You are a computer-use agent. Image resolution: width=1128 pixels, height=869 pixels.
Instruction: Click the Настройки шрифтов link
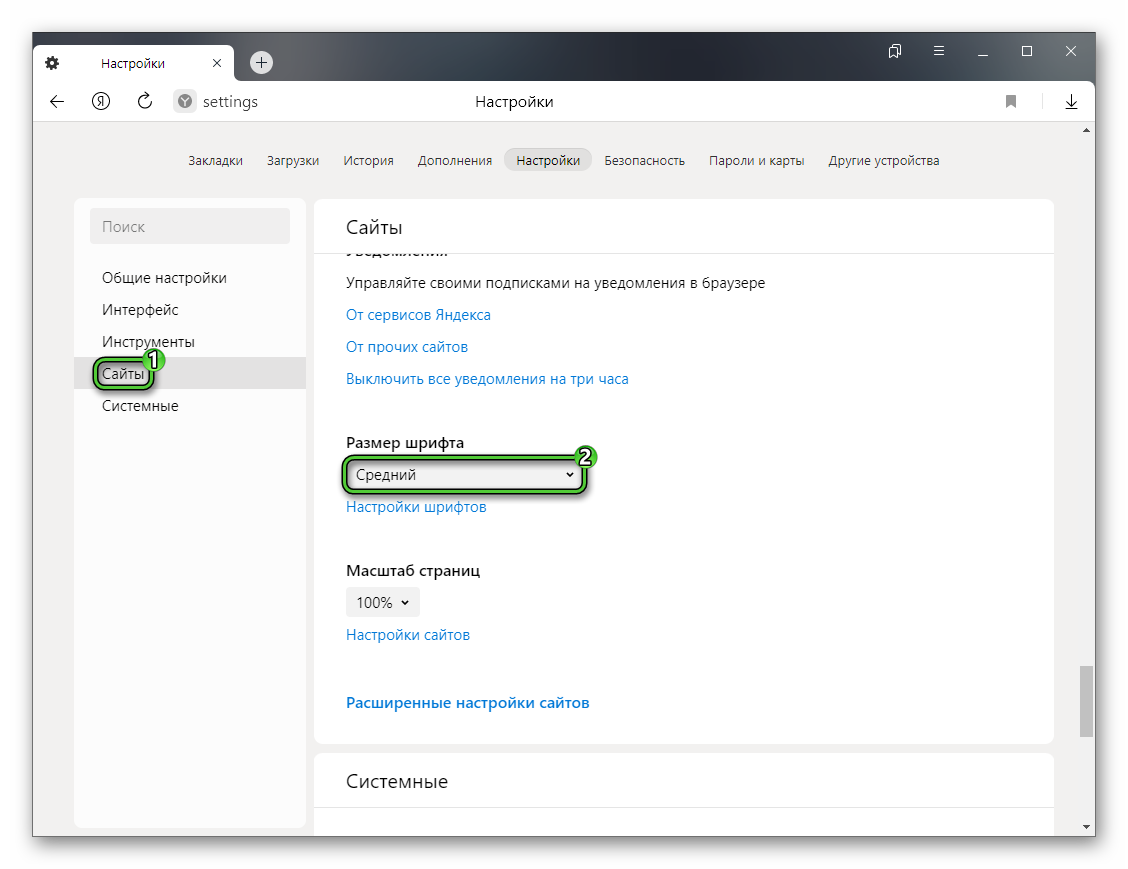tap(416, 507)
